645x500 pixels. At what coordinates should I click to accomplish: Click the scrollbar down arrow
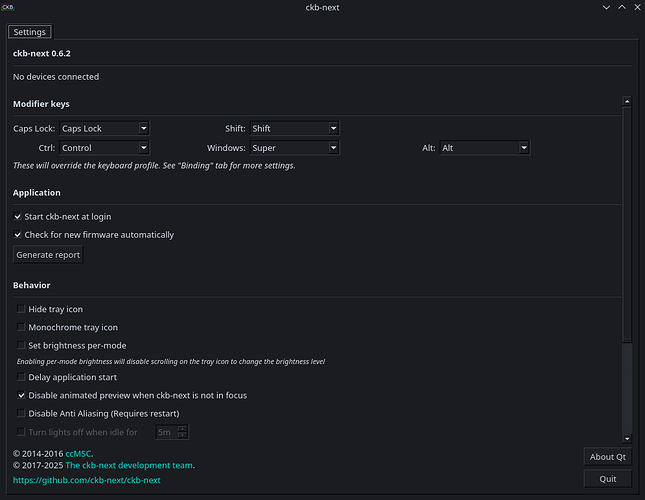click(627, 438)
